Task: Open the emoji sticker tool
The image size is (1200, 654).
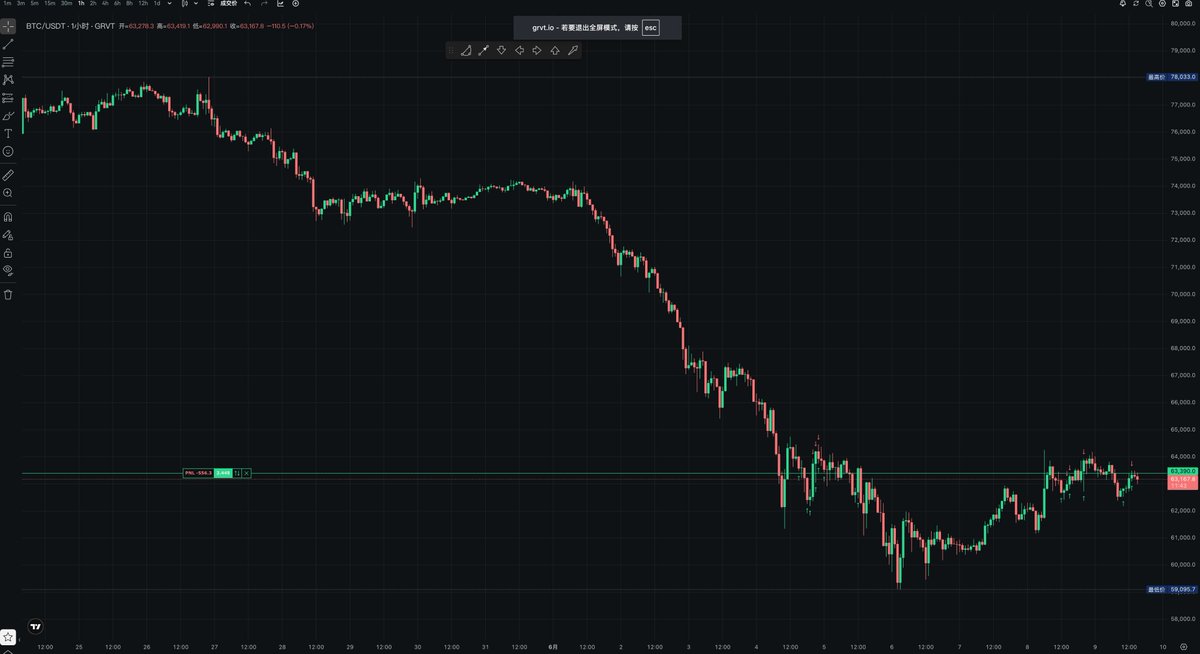Action: coord(8,151)
